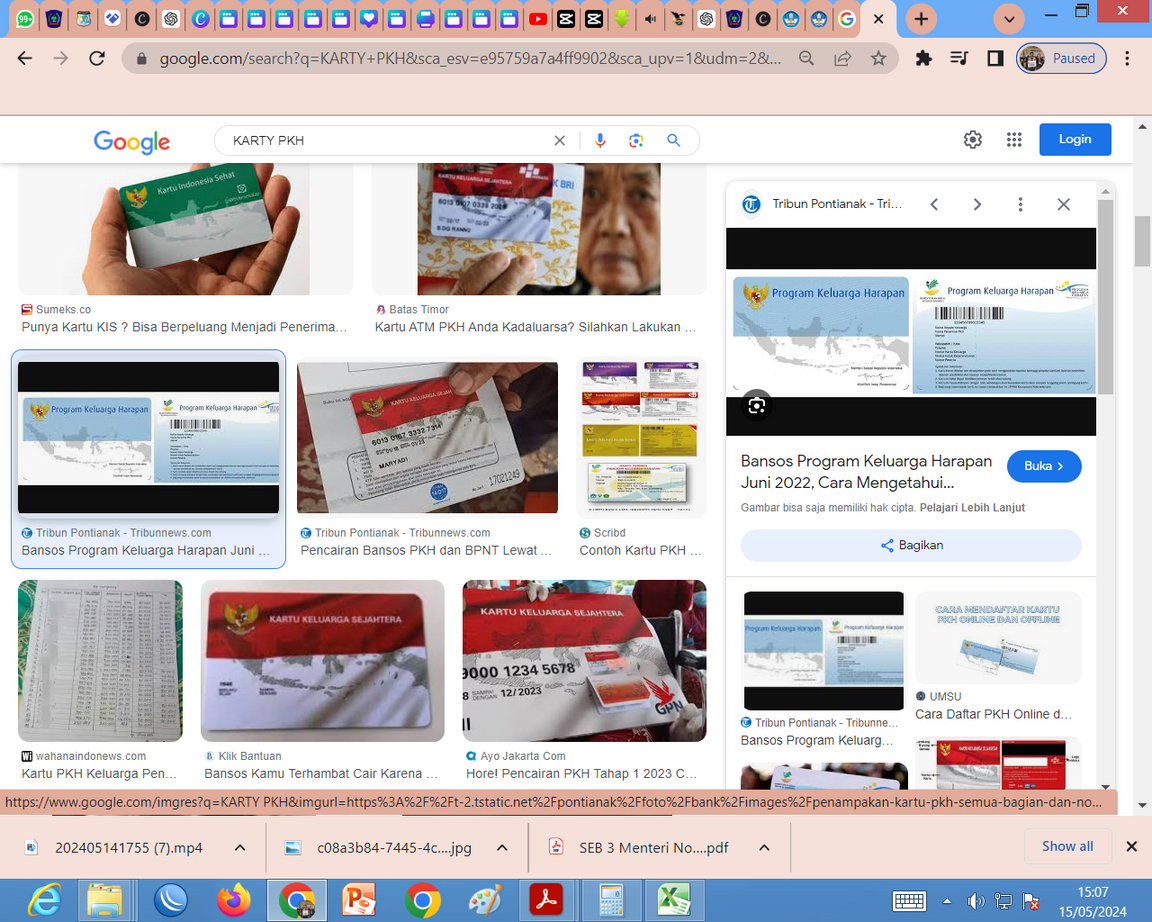
Task: Start a voice search with the microphone
Action: tap(600, 140)
